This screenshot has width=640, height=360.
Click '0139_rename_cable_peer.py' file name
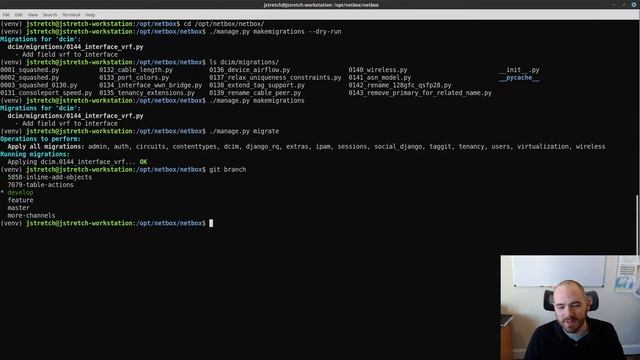[x=255, y=93]
